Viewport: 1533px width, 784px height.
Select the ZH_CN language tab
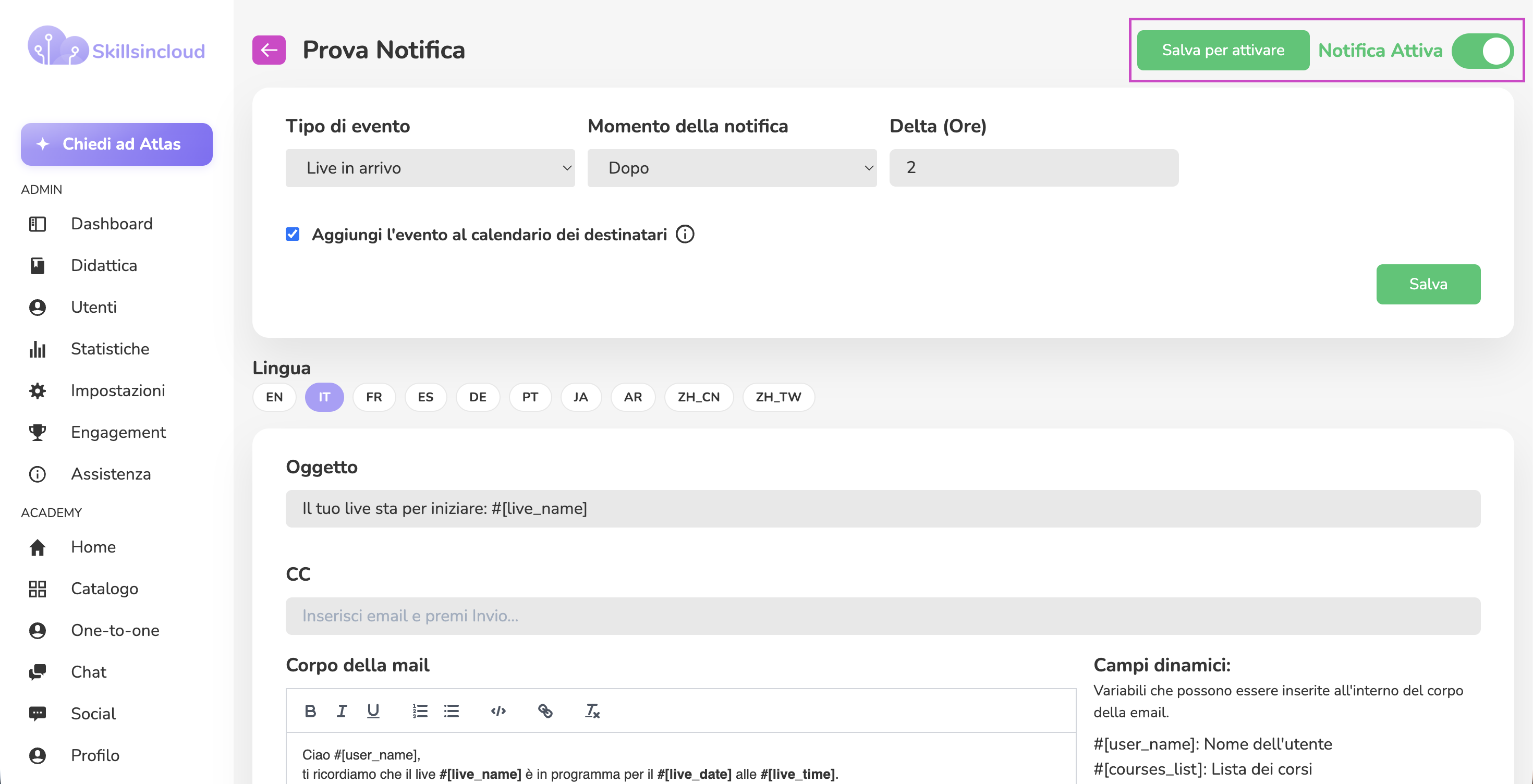pos(699,397)
